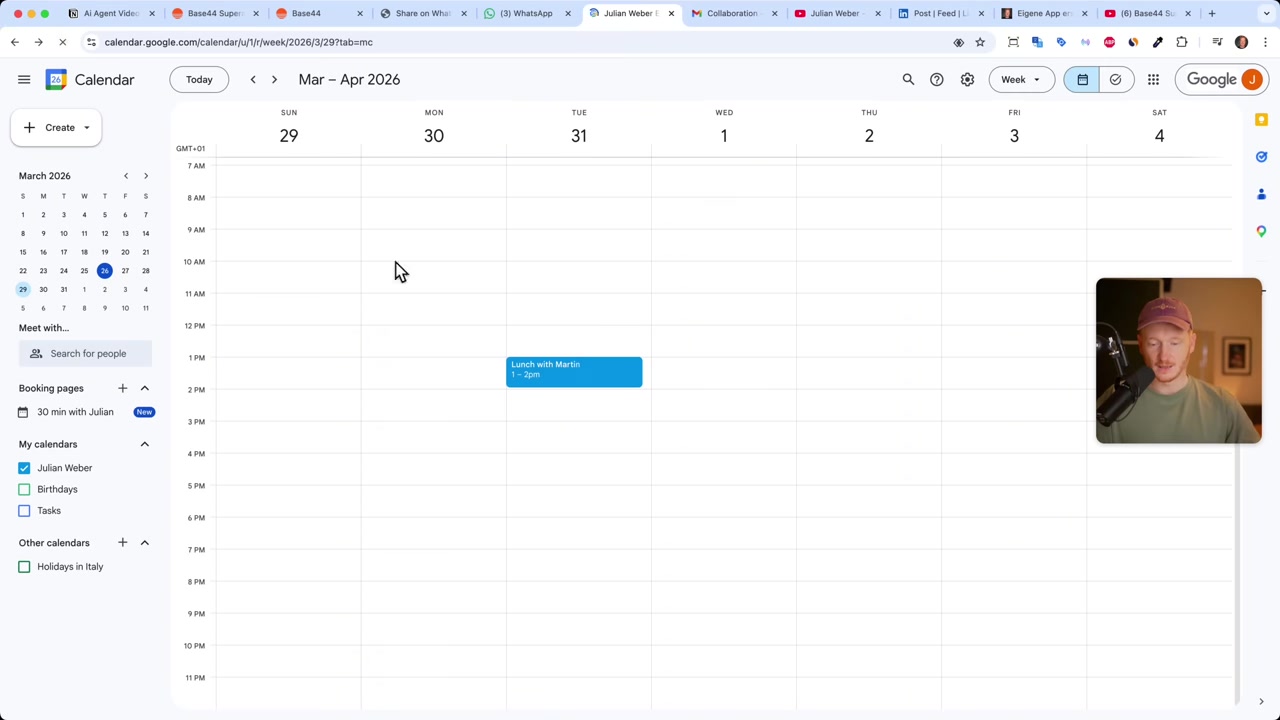
Task: Click the Google Calendar logo
Action: click(x=57, y=79)
